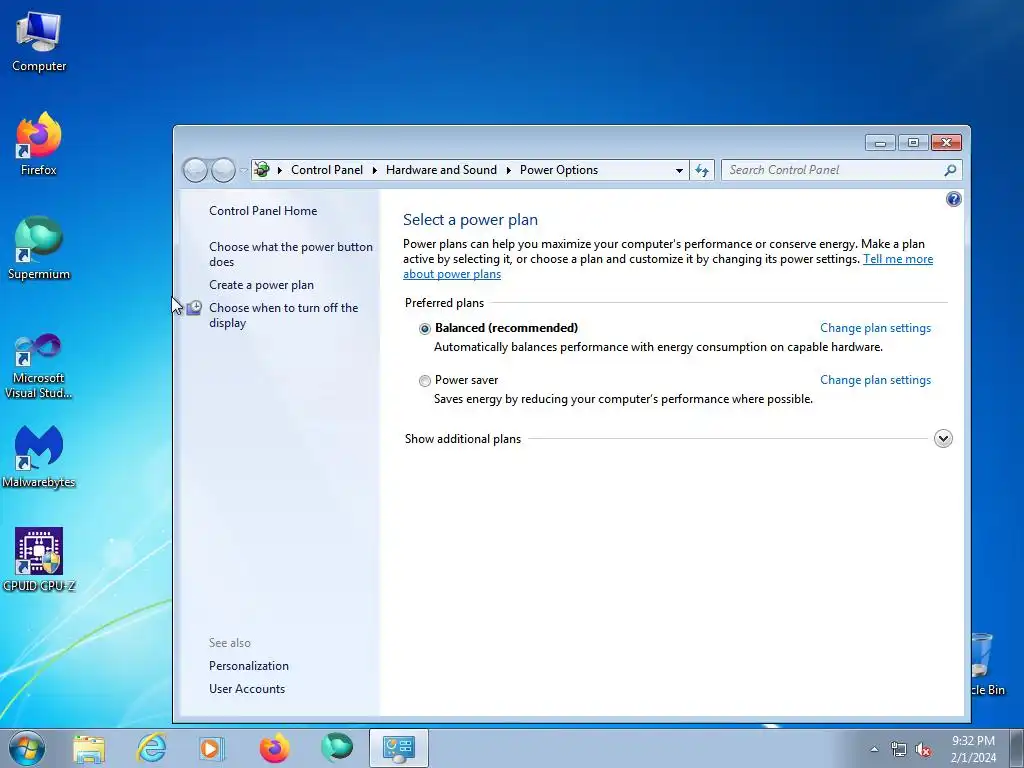
Task: Maximize the Power Options window
Action: [913, 142]
